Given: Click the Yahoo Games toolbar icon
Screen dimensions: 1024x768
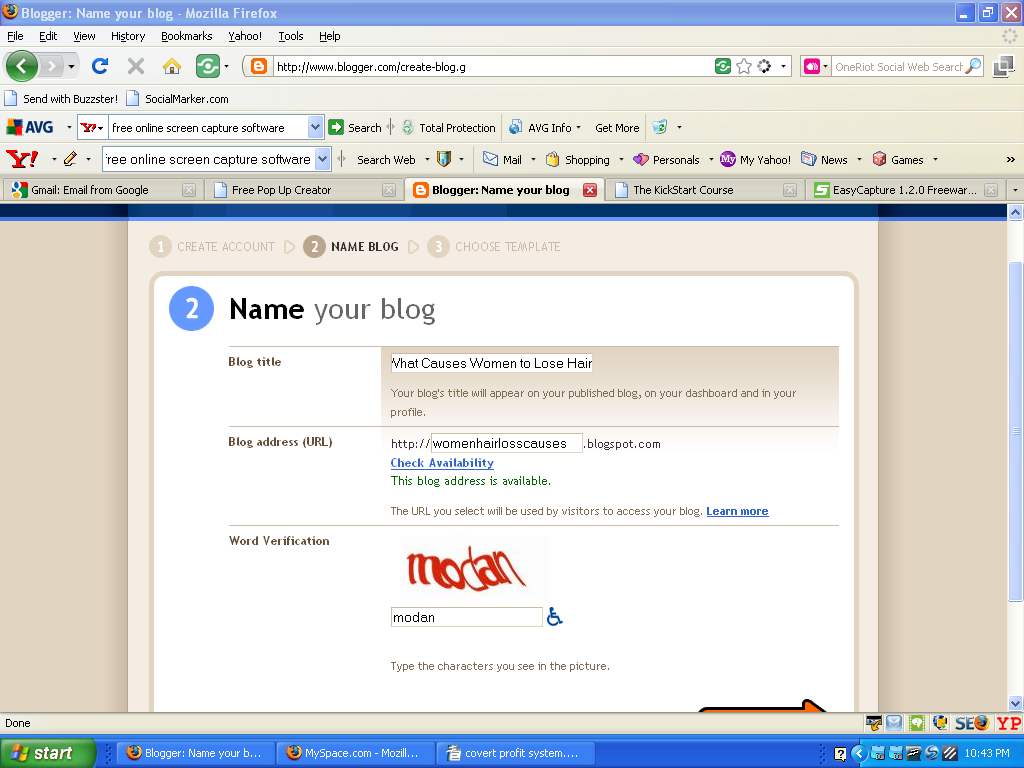Looking at the screenshot, I should 898,159.
